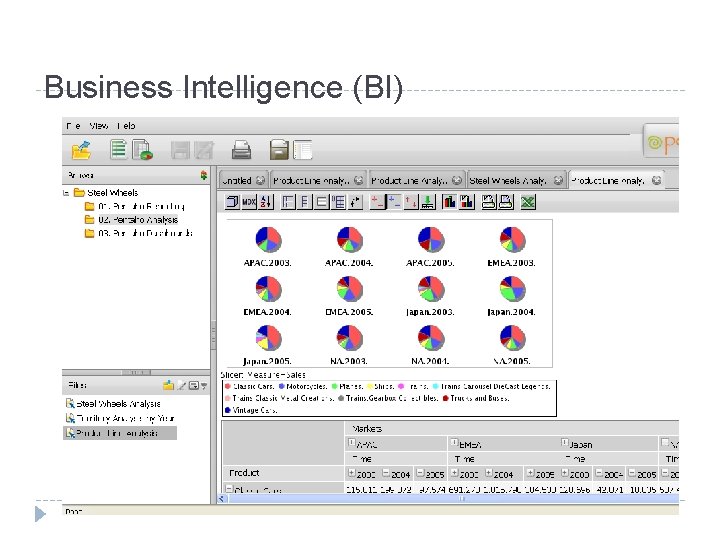
Task: Click the 'Markets' table header
Action: click(x=367, y=428)
